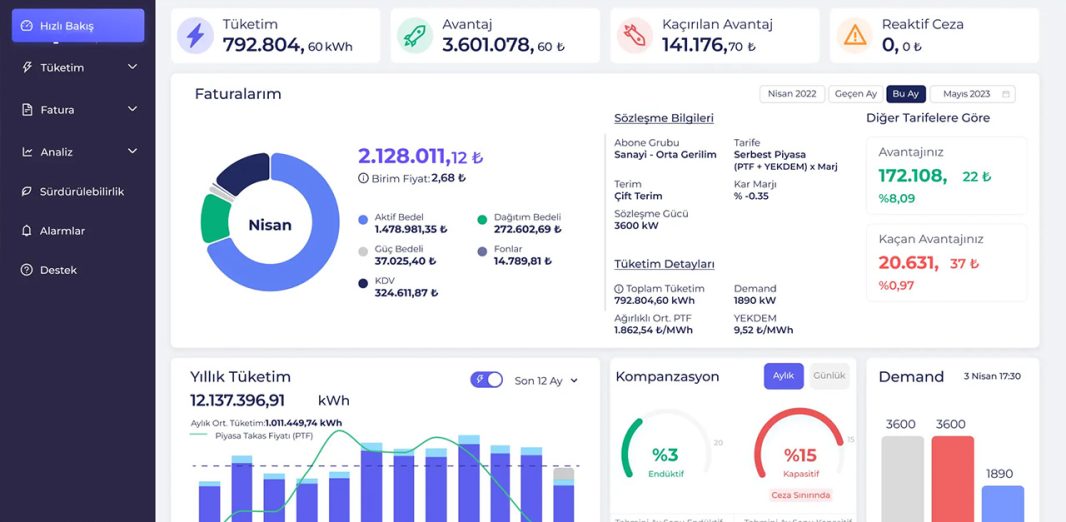Click the Aktif Bedel blue legend dot
The width and height of the screenshot is (1066, 522).
[x=363, y=220]
